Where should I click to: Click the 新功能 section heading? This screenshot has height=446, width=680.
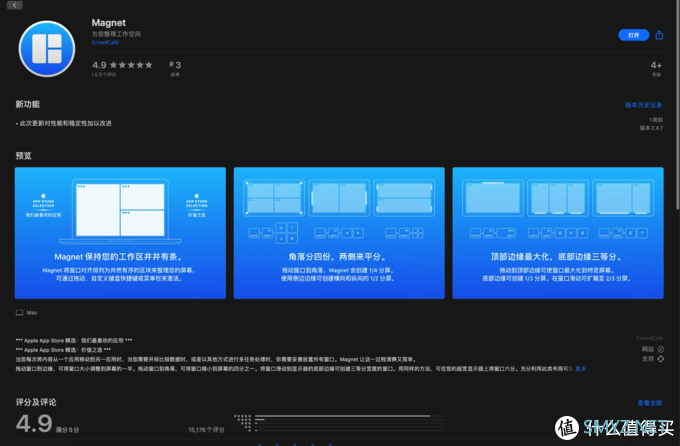click(x=28, y=104)
